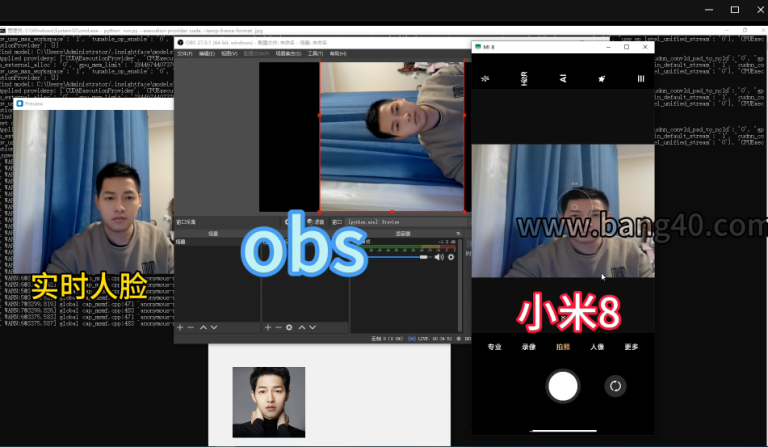Mute audio with OBS speaker icon
768x447 pixels.
coord(438,257)
